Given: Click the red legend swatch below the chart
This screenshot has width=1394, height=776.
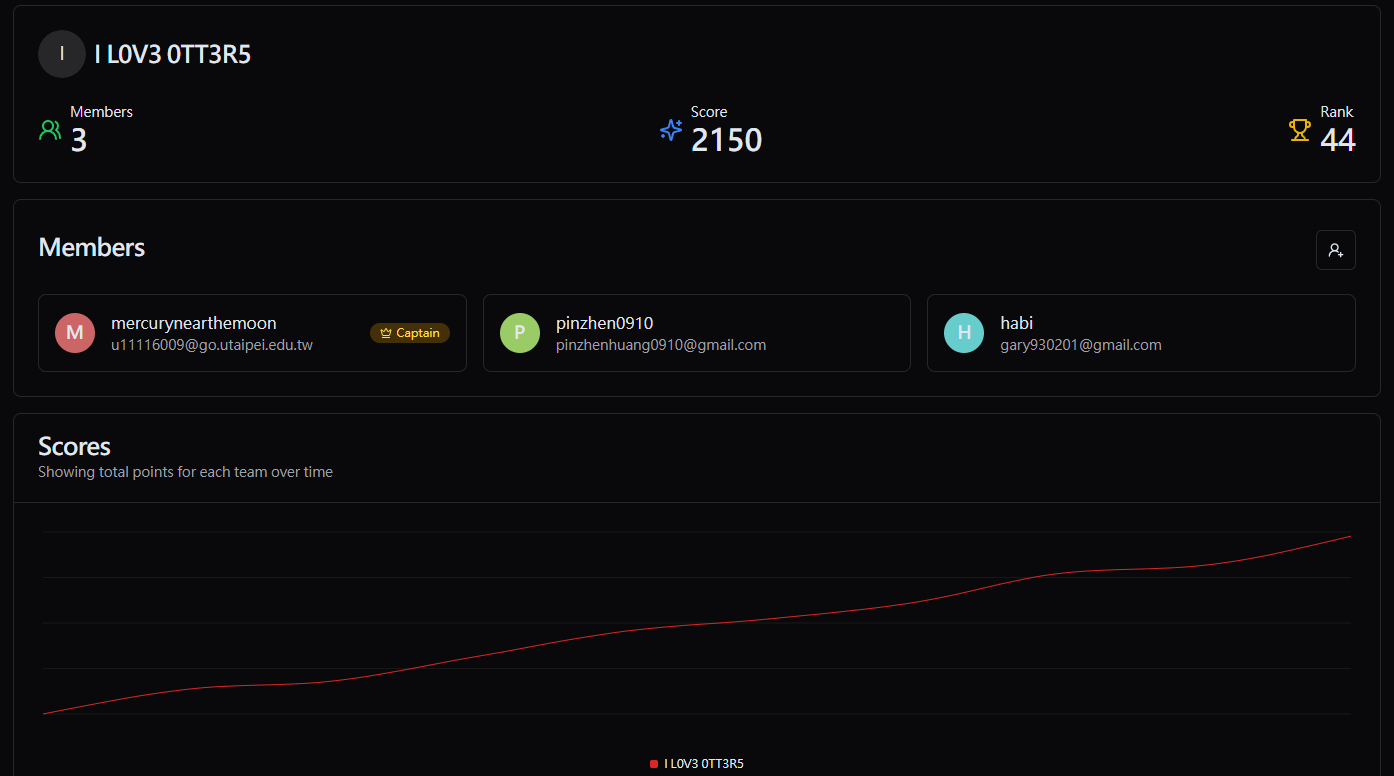Looking at the screenshot, I should (x=654, y=764).
